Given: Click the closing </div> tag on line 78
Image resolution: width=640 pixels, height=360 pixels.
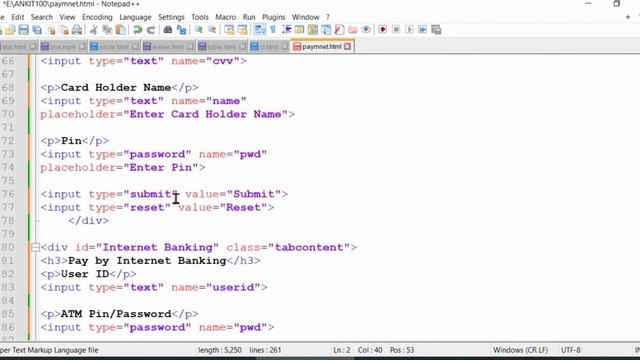Looking at the screenshot, I should (x=89, y=220).
